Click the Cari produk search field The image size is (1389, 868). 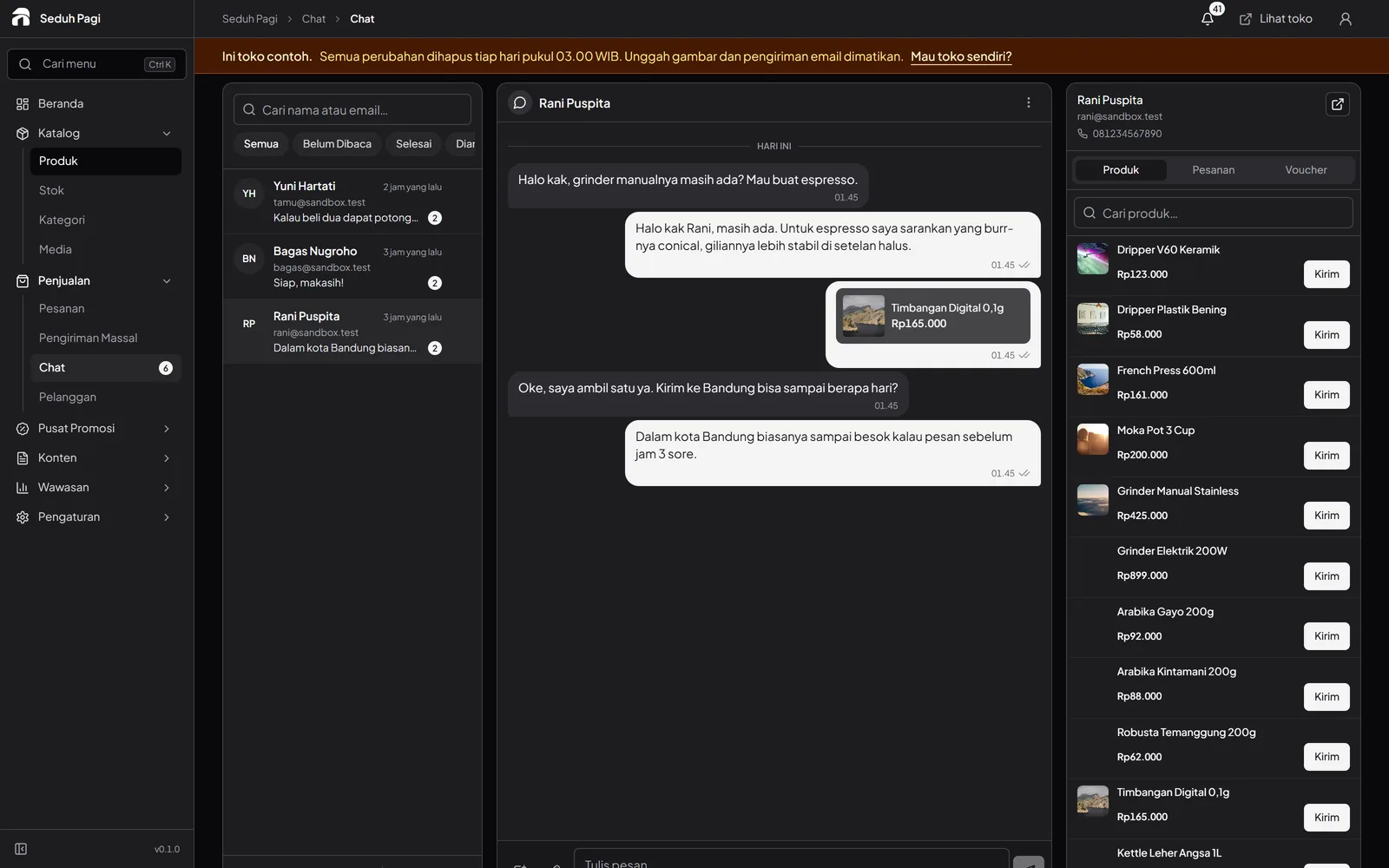click(1213, 213)
